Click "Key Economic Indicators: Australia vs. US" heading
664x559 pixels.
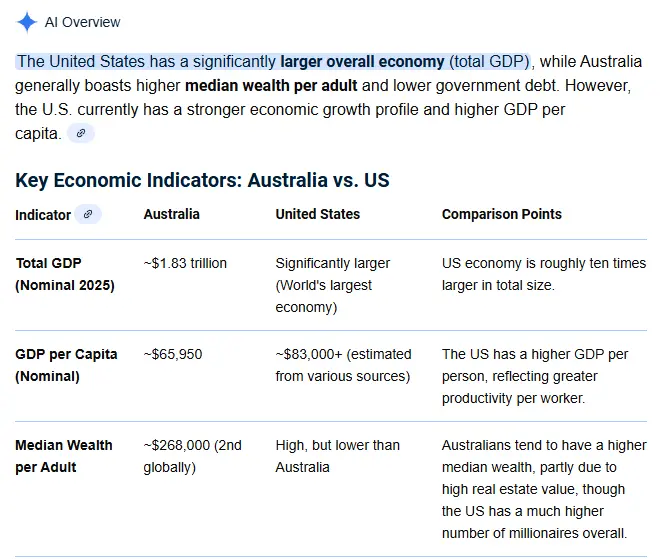(202, 181)
